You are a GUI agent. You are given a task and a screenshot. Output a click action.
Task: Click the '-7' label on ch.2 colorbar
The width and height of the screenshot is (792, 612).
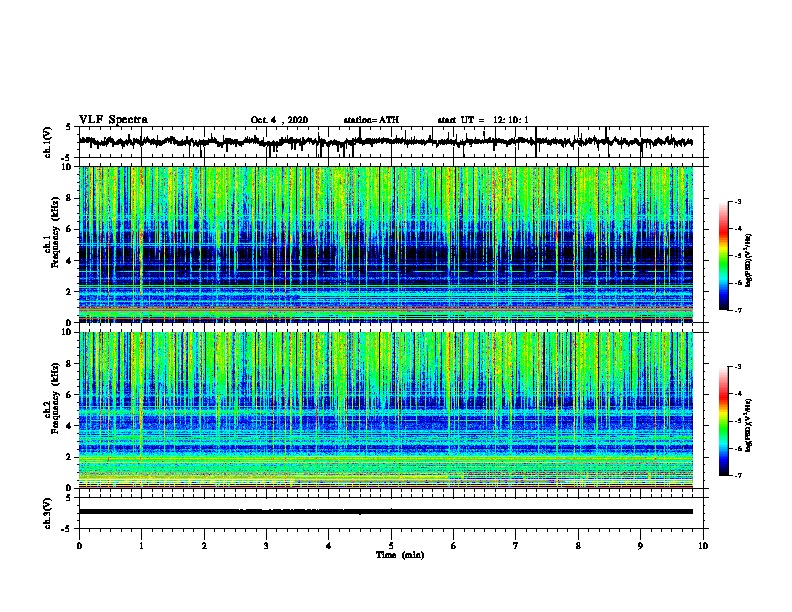[737, 475]
